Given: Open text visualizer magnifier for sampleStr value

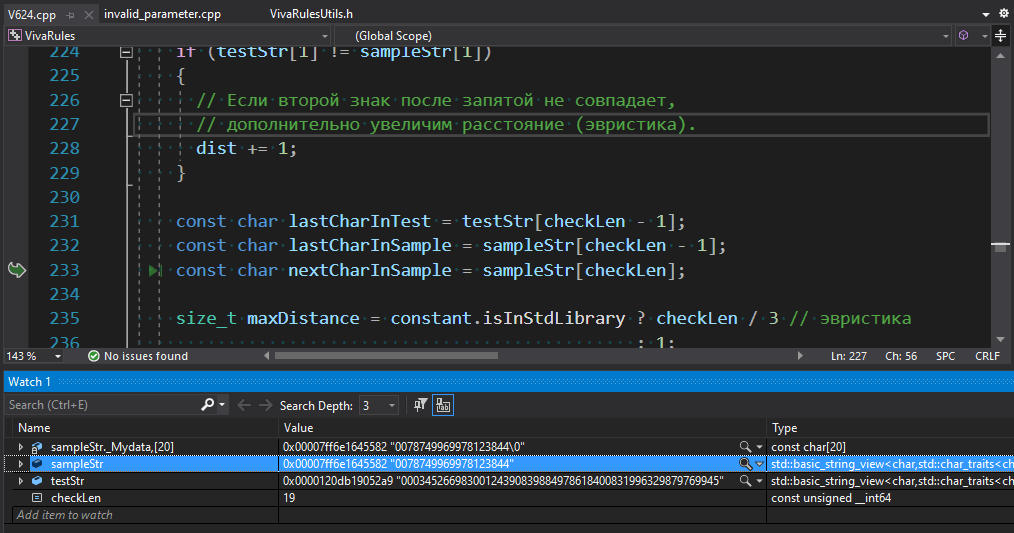Looking at the screenshot, I should coord(745,464).
